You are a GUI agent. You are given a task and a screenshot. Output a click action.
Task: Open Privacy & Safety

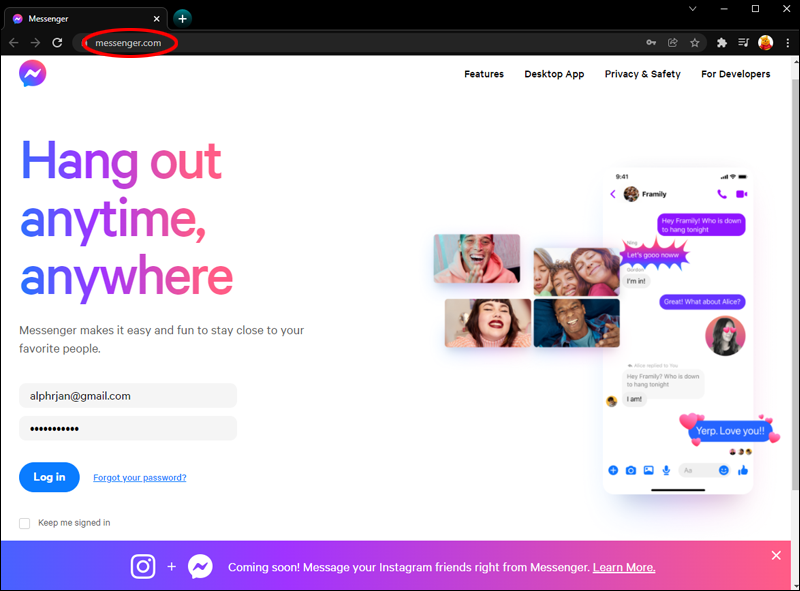coord(642,74)
